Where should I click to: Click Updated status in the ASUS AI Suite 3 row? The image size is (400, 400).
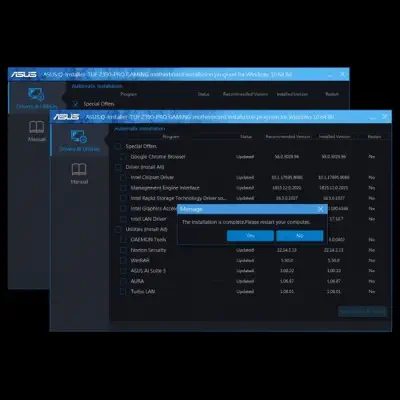tap(245, 271)
